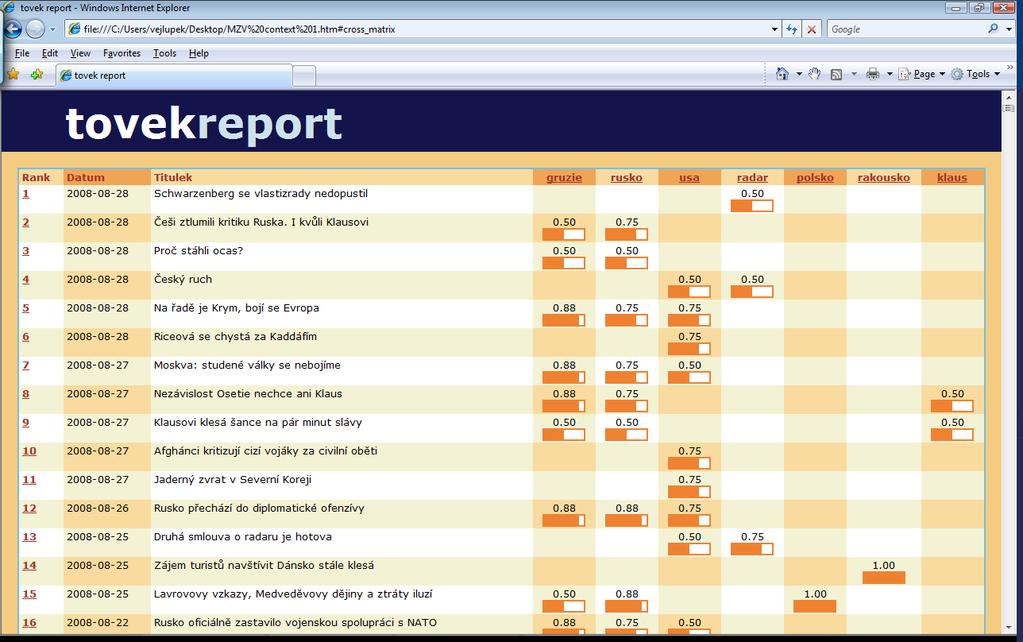
Task: Click the Home icon in command bar
Action: 782,74
